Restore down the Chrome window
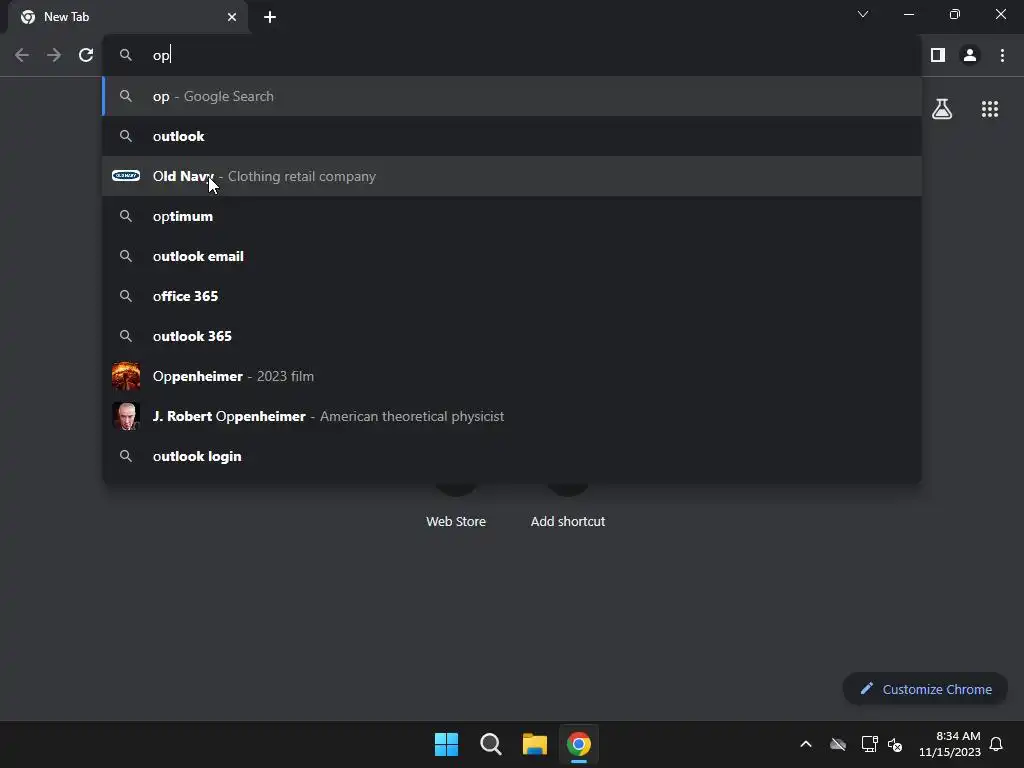The height and width of the screenshot is (768, 1024). tap(955, 14)
